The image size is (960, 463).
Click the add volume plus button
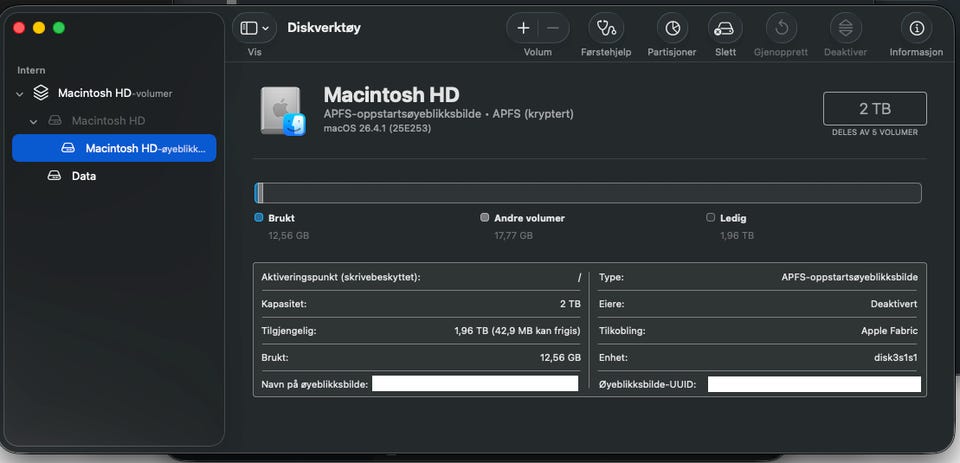point(523,28)
